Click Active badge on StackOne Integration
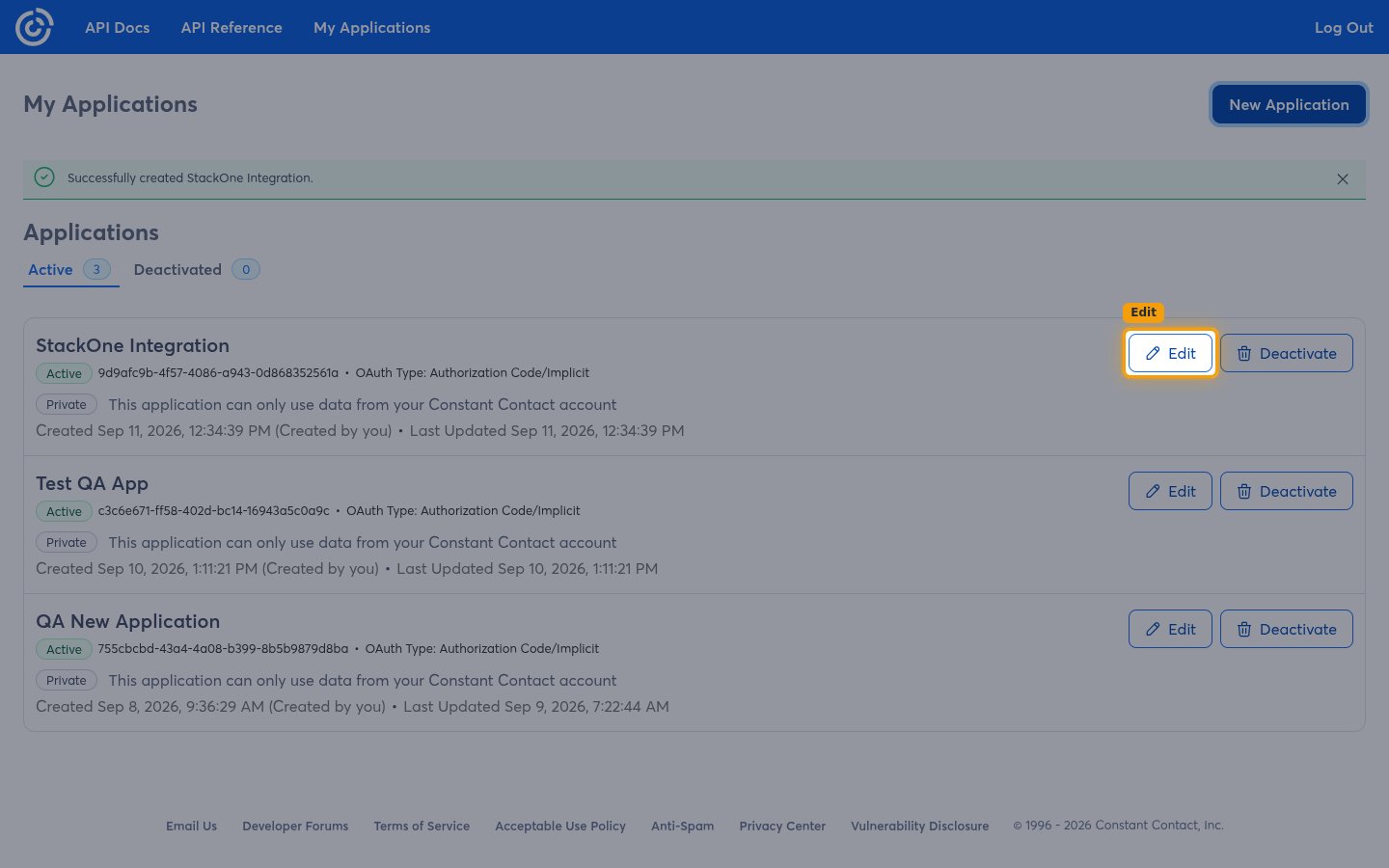Image resolution: width=1389 pixels, height=868 pixels. (64, 373)
